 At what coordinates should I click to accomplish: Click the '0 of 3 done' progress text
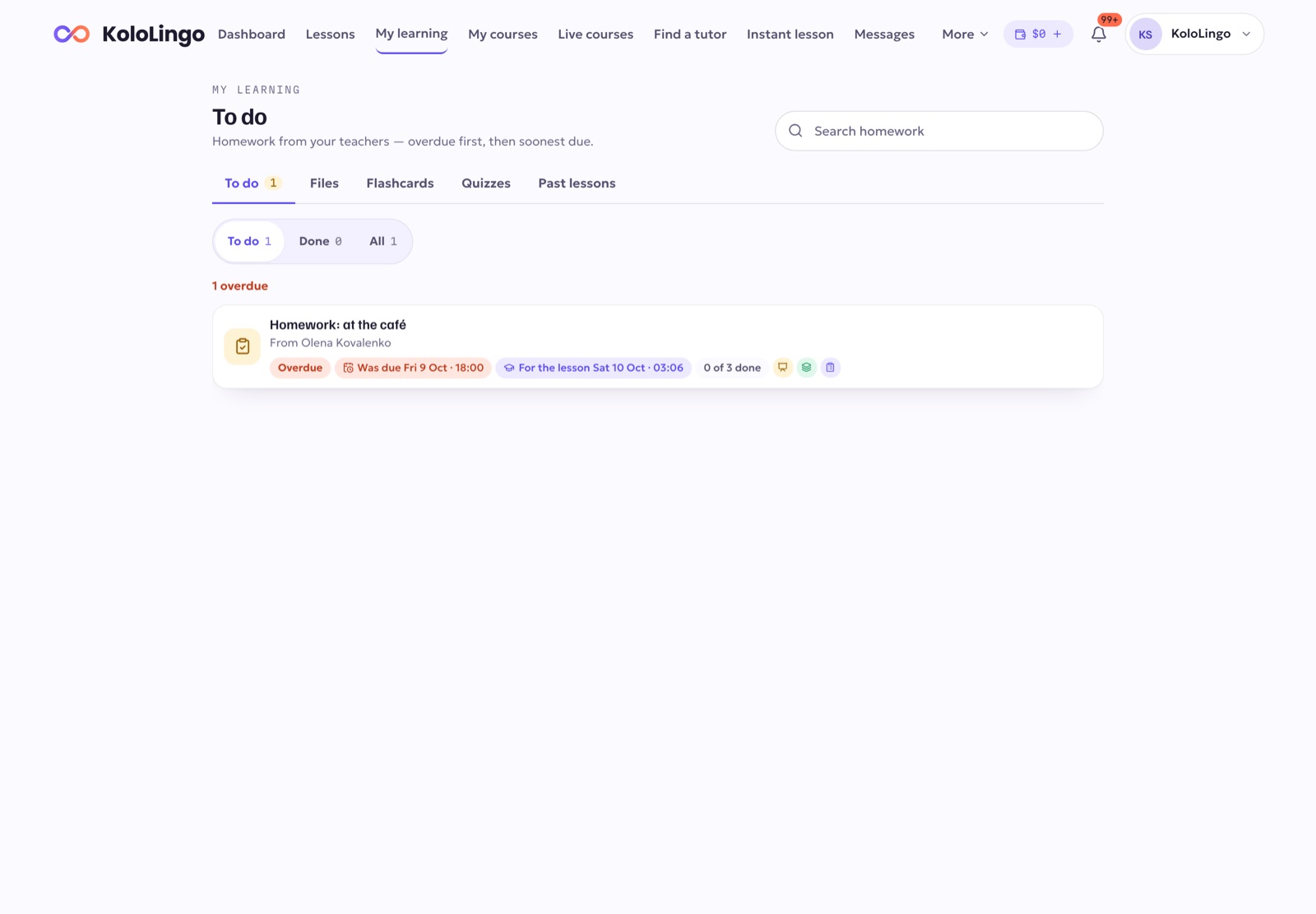point(732,368)
